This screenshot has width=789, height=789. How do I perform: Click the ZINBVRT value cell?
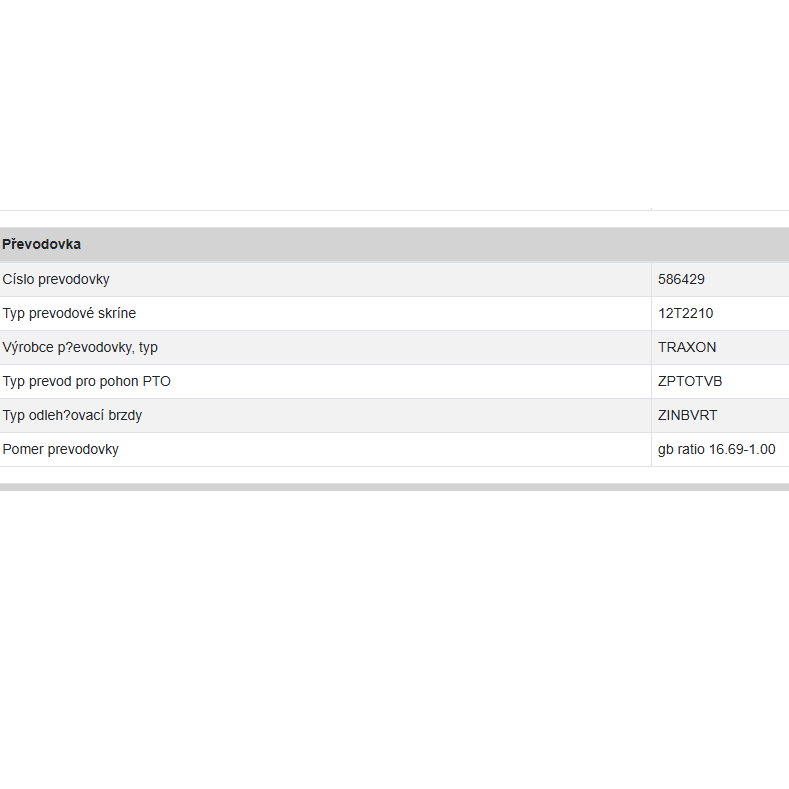coord(688,415)
